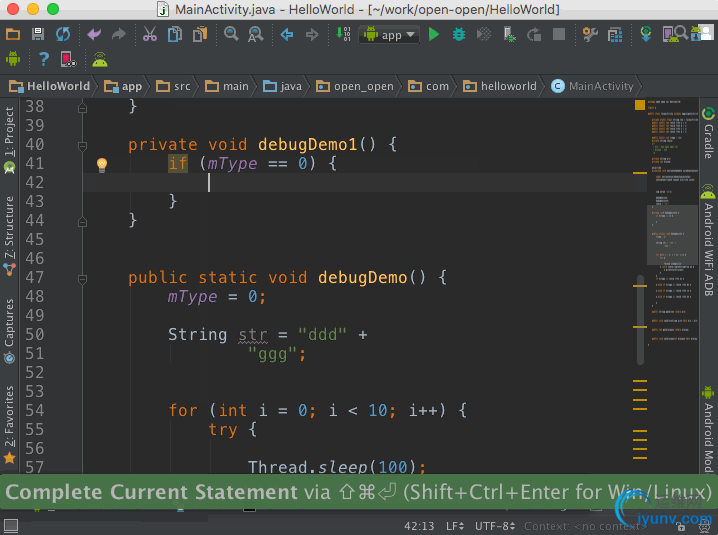
Task: Open the Captures tool window tab
Action: (9, 331)
